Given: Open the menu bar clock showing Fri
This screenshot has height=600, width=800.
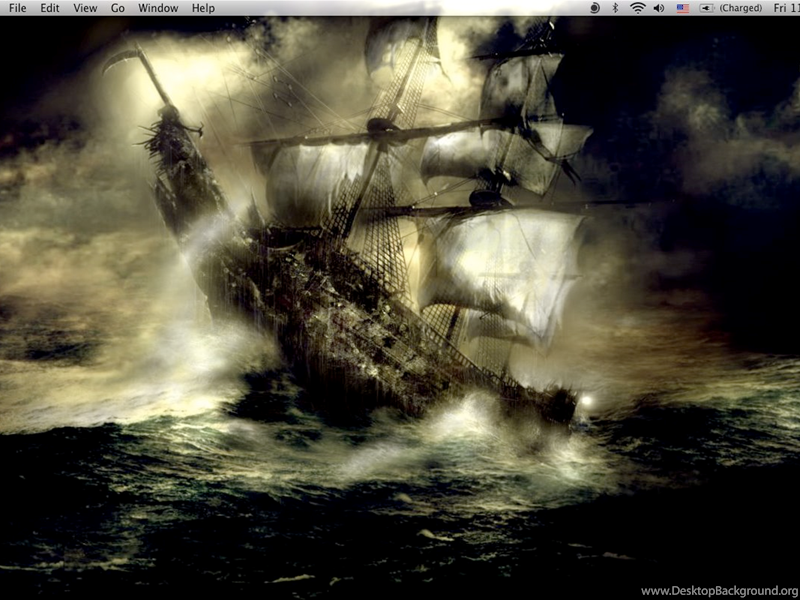Looking at the screenshot, I should coord(786,8).
